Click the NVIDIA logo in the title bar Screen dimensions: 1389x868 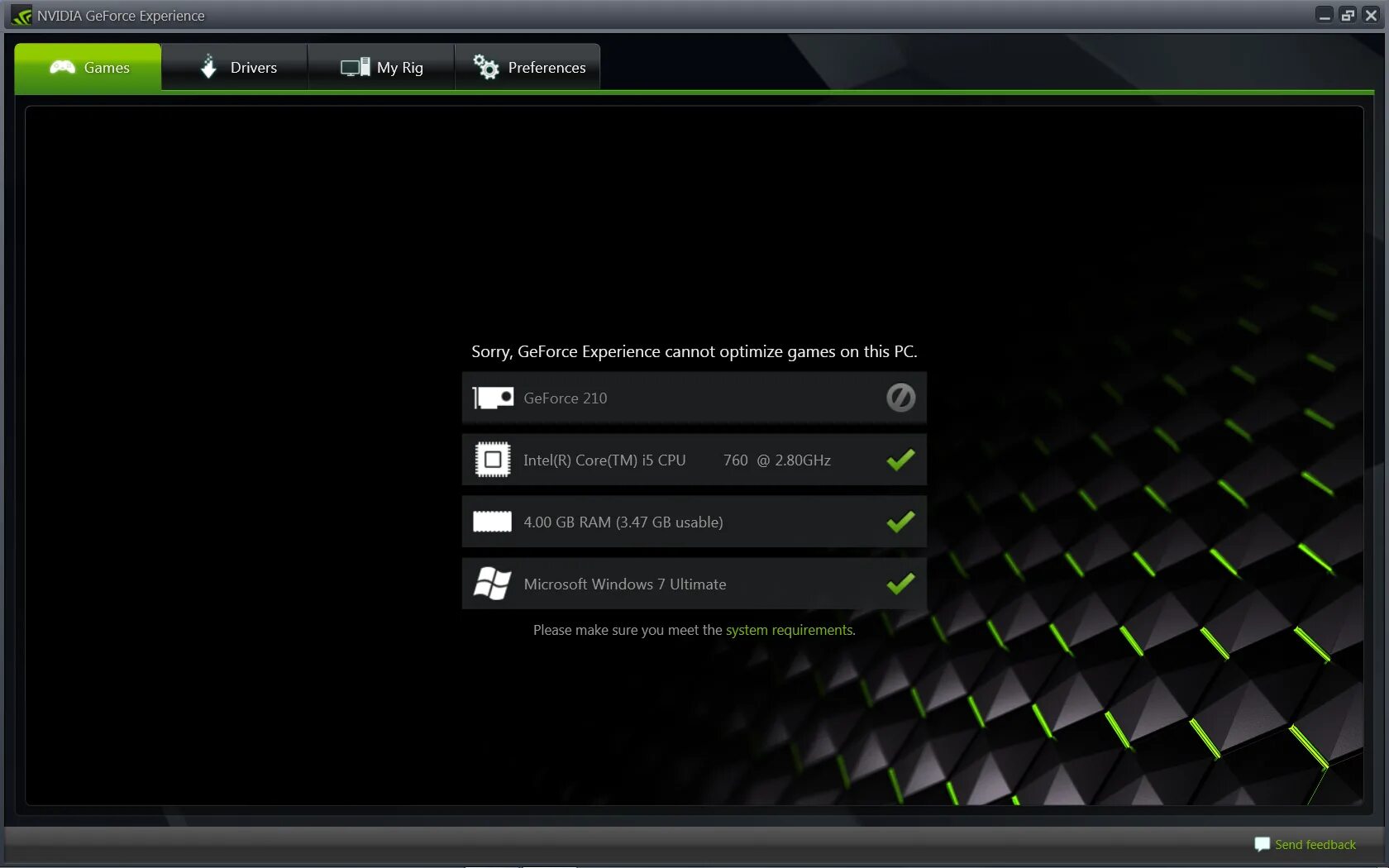[21, 16]
